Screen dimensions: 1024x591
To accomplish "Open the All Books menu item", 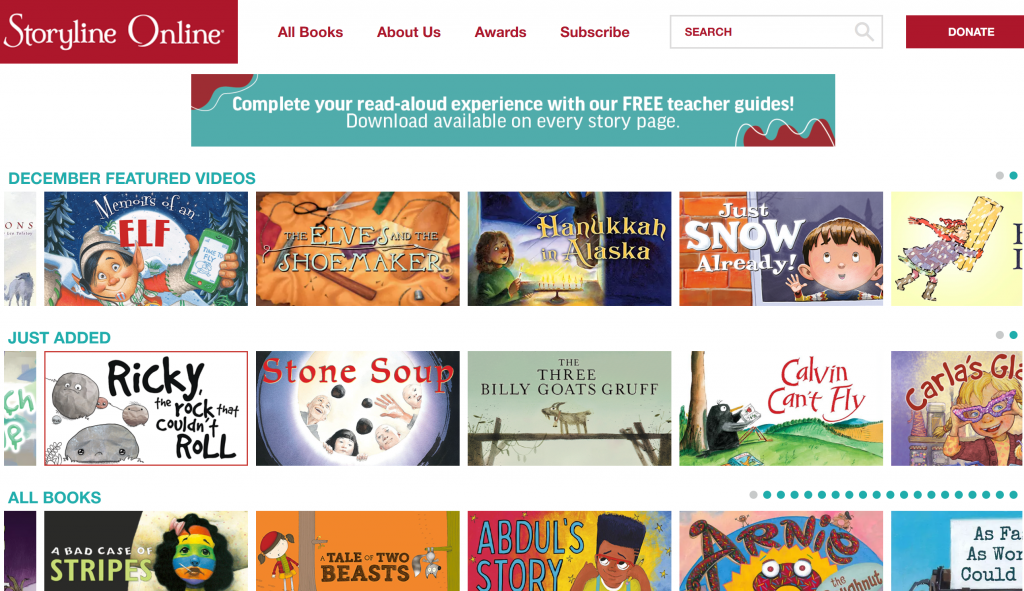I will (x=310, y=32).
